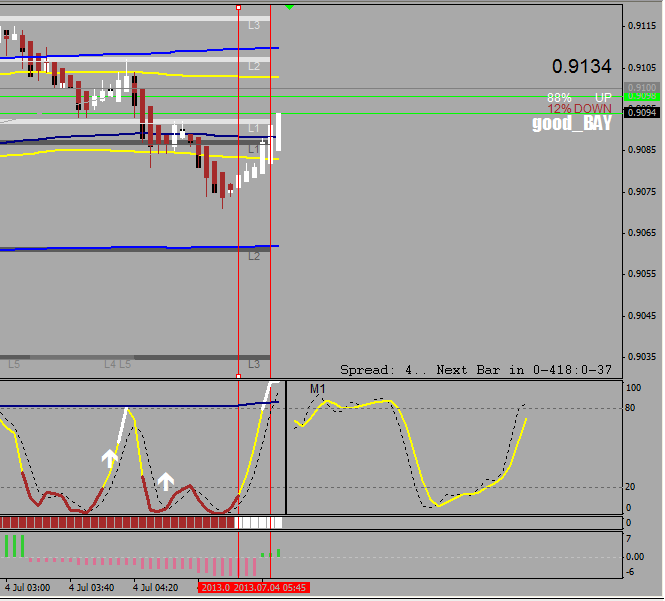Select top square handle of red vertical line
The image size is (665, 601).
tap(238, 8)
